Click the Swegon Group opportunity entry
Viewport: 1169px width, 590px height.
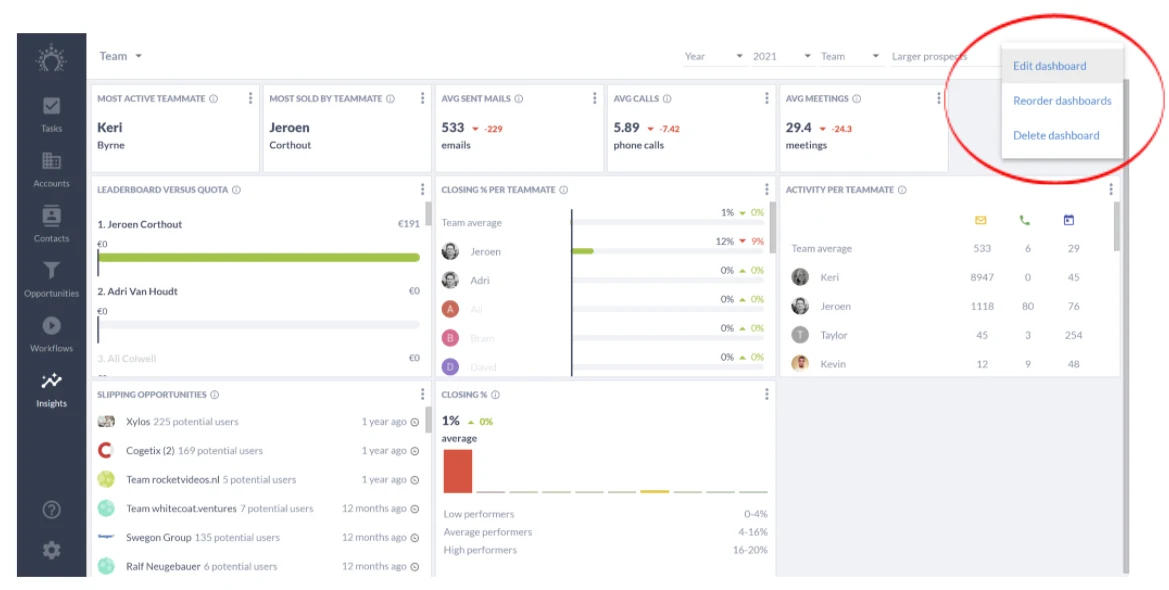pyautogui.click(x=259, y=537)
